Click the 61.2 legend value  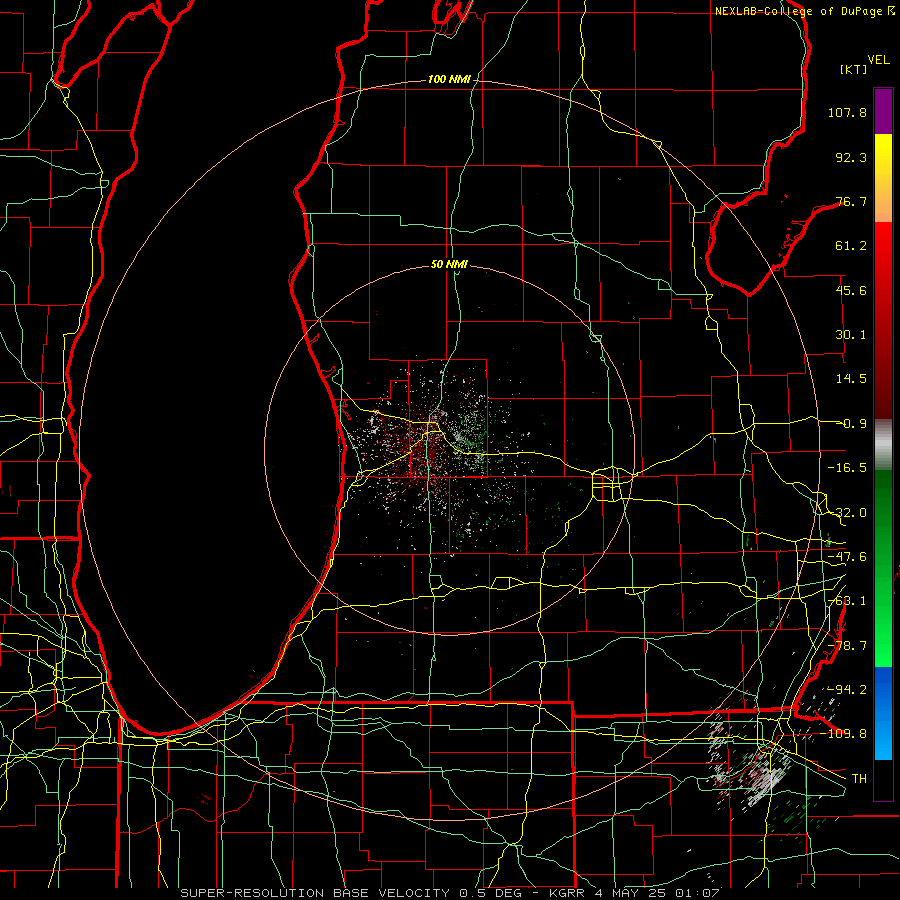[x=851, y=246]
